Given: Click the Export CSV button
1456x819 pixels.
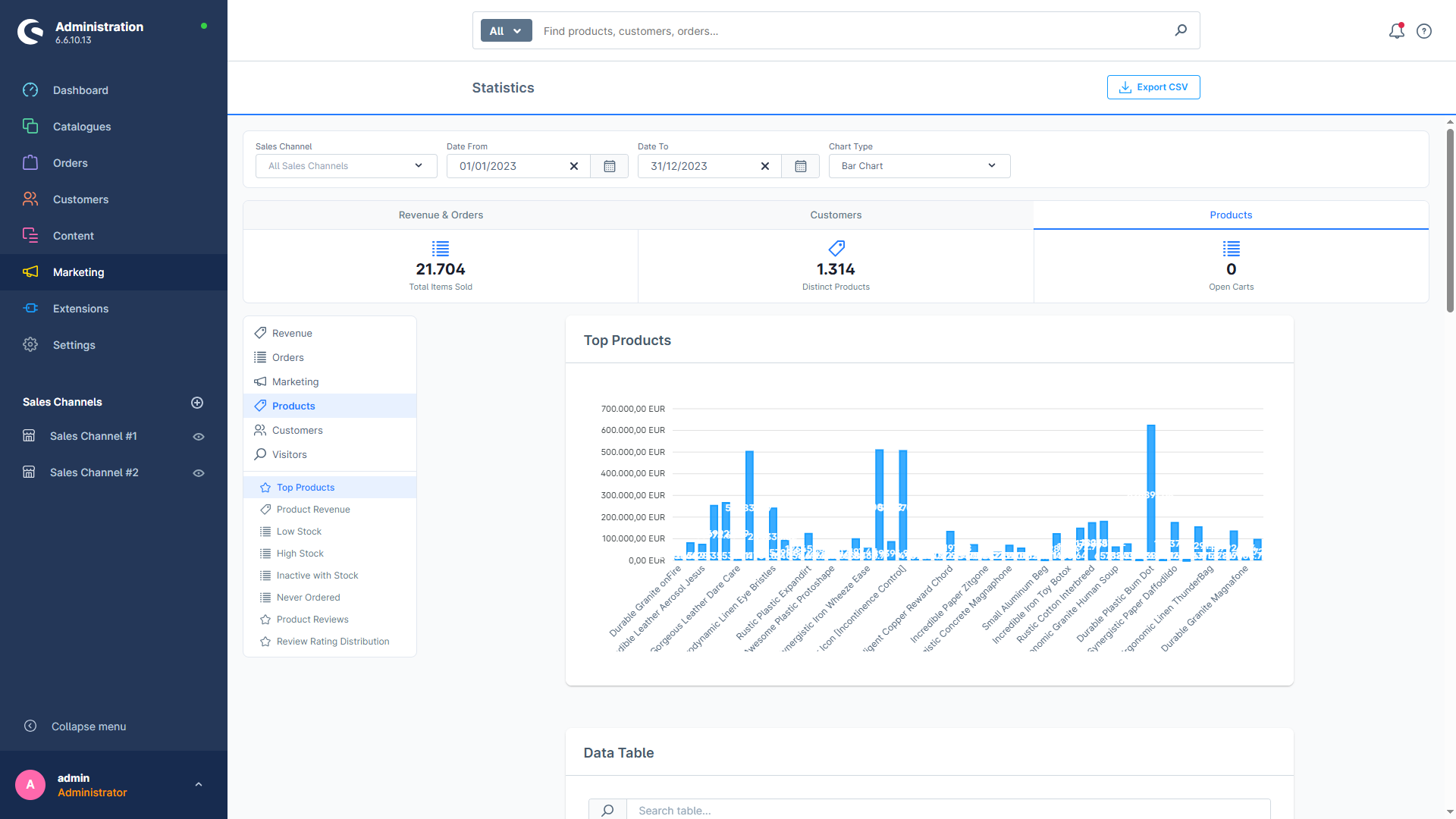Looking at the screenshot, I should tap(1153, 86).
